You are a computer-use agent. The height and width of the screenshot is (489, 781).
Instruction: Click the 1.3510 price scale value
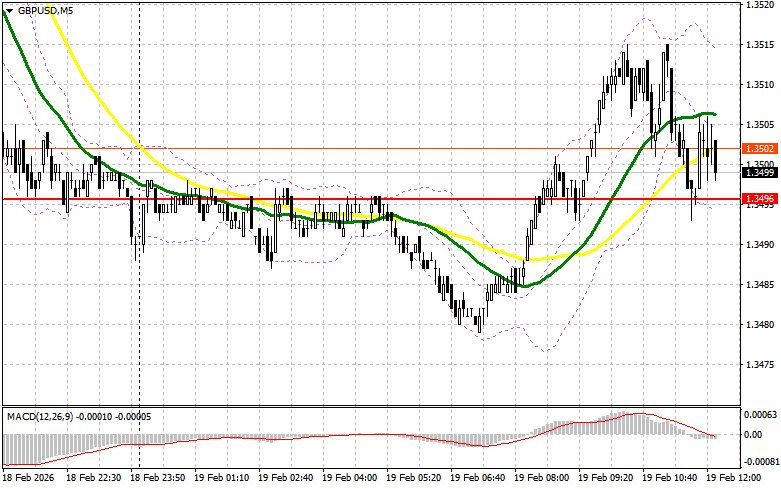[x=760, y=85]
